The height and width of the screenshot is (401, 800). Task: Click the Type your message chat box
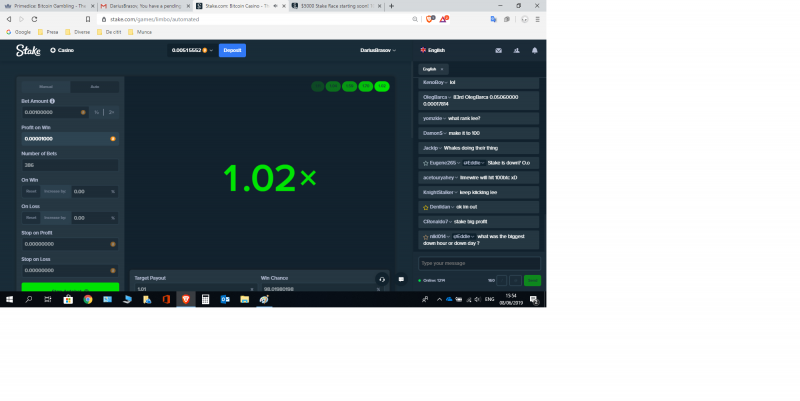tap(479, 263)
